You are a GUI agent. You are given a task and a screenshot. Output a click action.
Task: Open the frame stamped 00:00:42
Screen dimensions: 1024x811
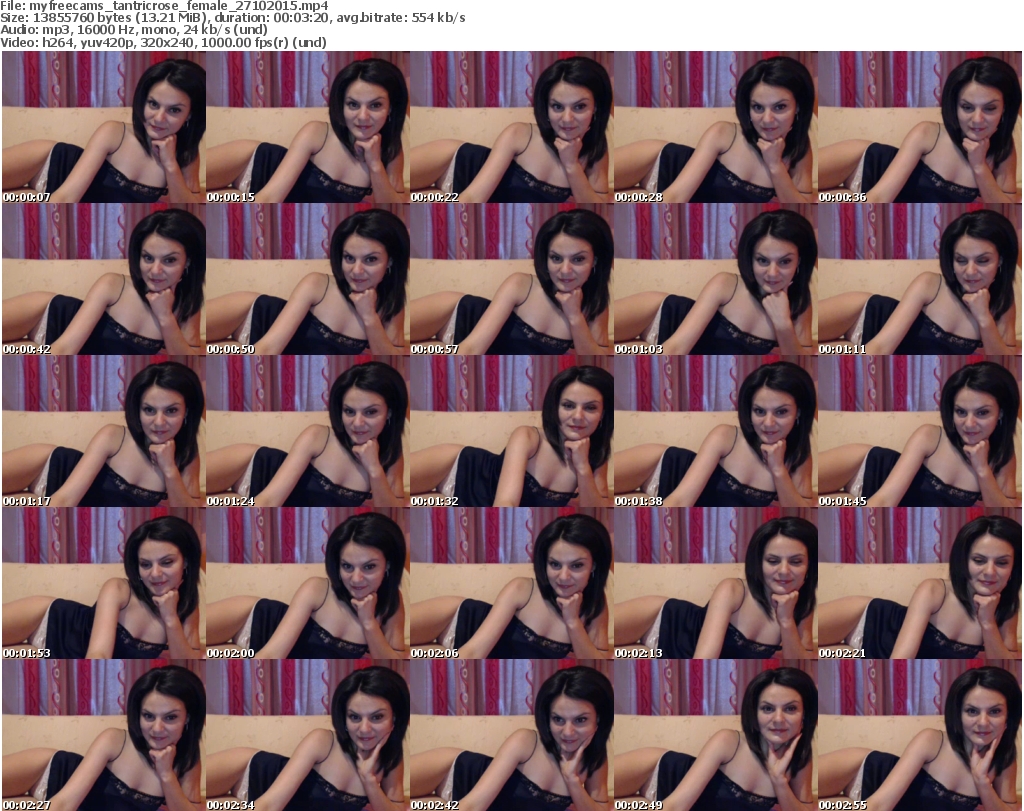pyautogui.click(x=104, y=279)
